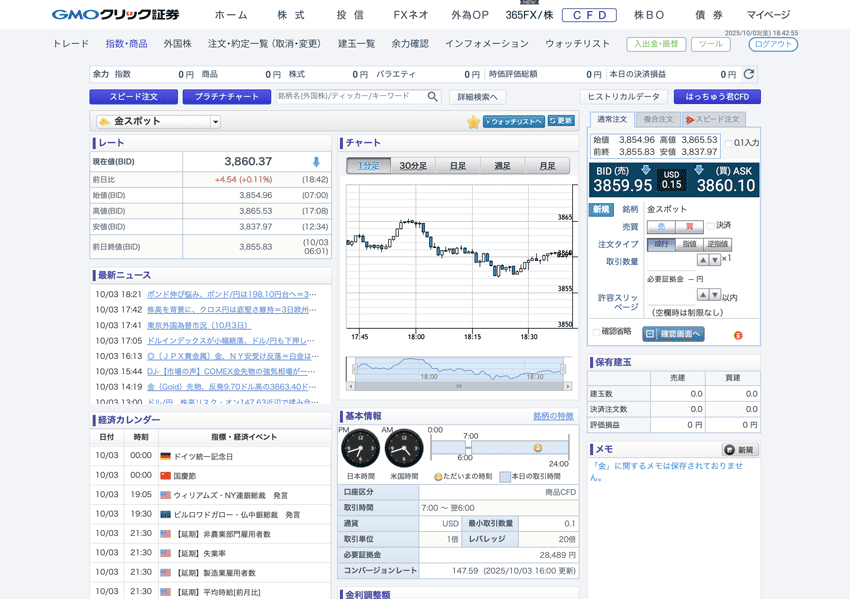Open 外為OP in top navigation
850x599 pixels.
point(469,15)
